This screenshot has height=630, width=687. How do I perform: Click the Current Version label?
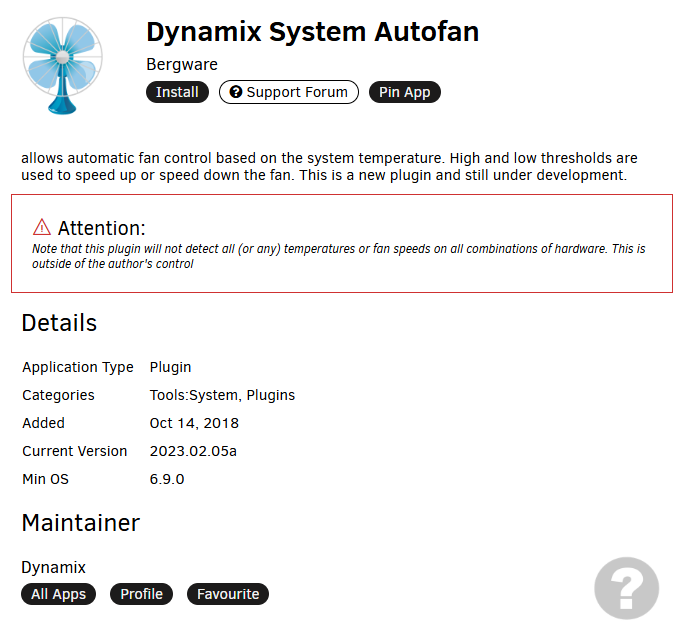(x=75, y=451)
